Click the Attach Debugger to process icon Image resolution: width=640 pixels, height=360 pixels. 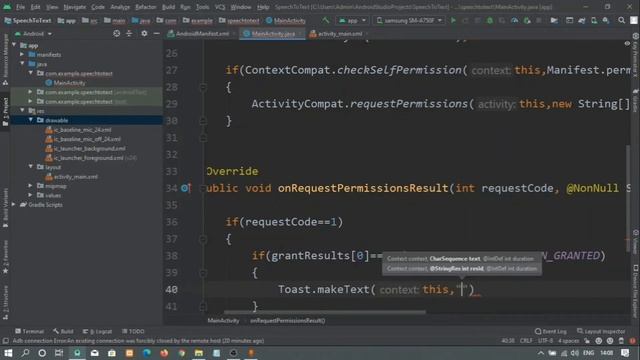[x=527, y=20]
